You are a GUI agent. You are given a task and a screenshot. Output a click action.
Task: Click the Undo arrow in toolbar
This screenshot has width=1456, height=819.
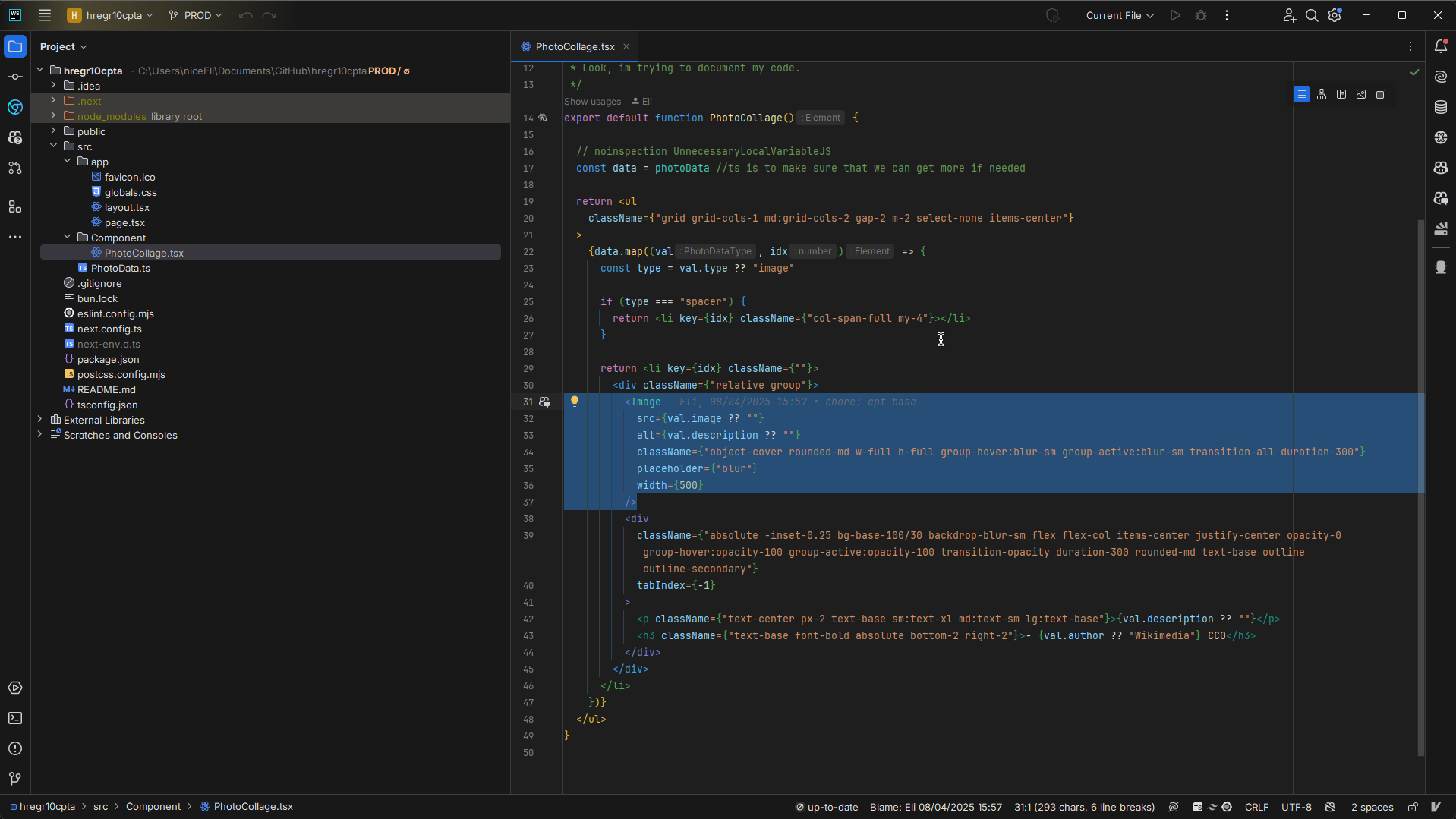[x=246, y=15]
